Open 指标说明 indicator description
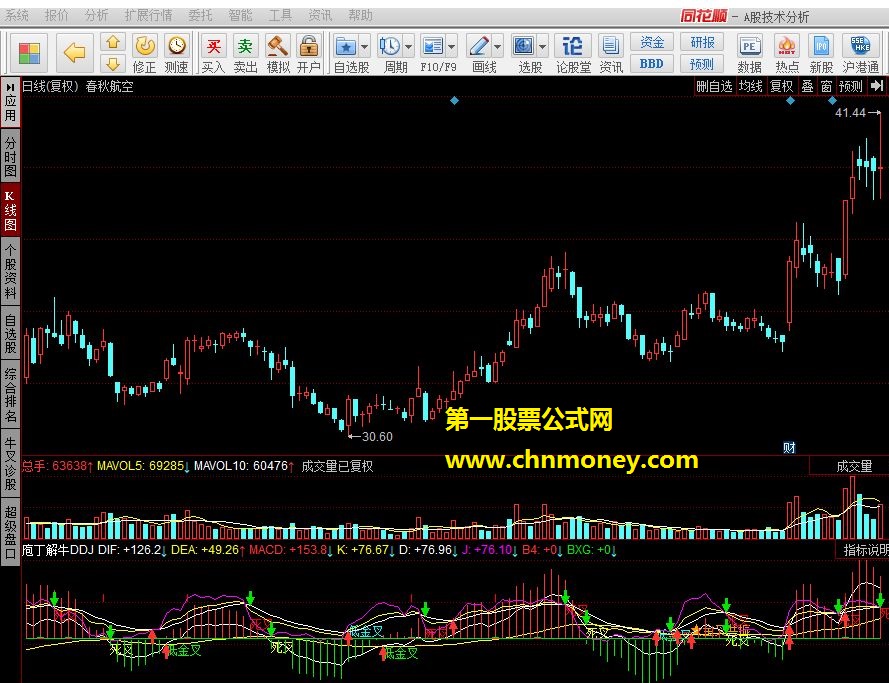The image size is (889, 683). coord(864,550)
